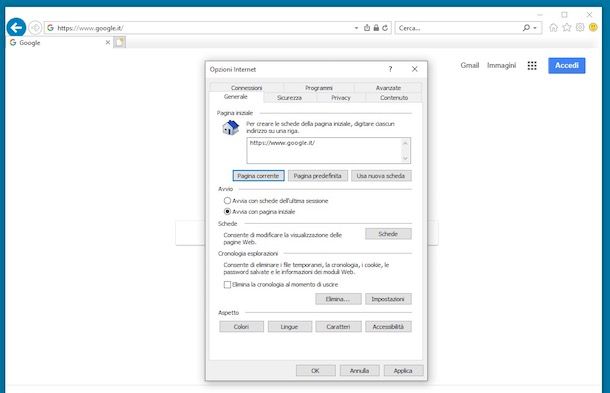Click the browser address bar URL

(x=90, y=28)
